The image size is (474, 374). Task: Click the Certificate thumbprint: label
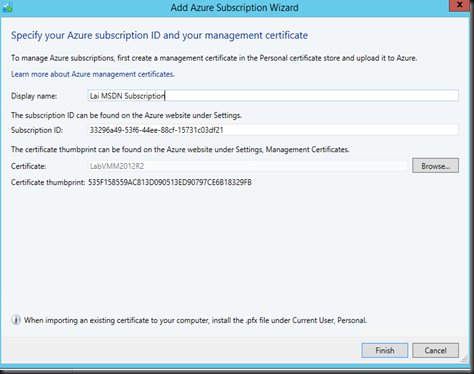click(x=48, y=182)
